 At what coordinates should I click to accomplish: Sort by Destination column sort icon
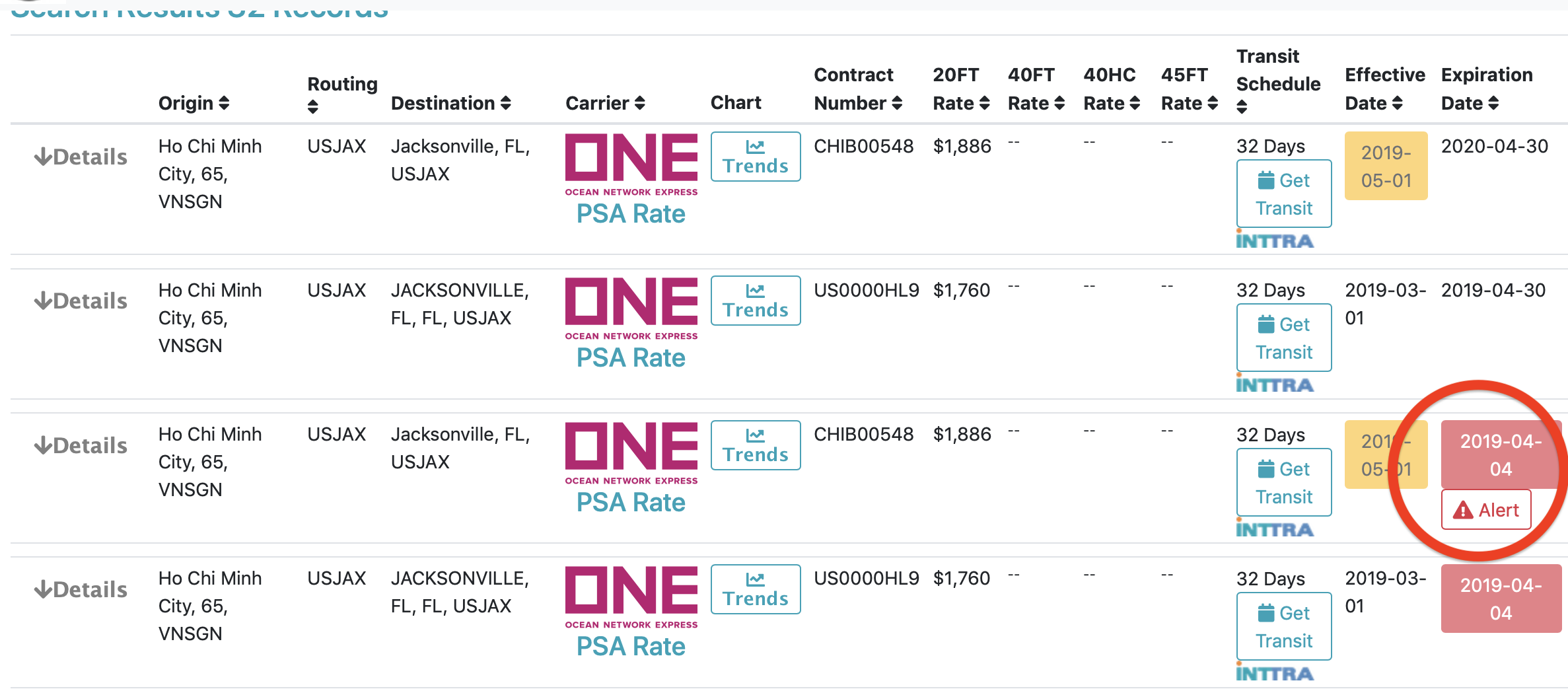click(x=506, y=103)
